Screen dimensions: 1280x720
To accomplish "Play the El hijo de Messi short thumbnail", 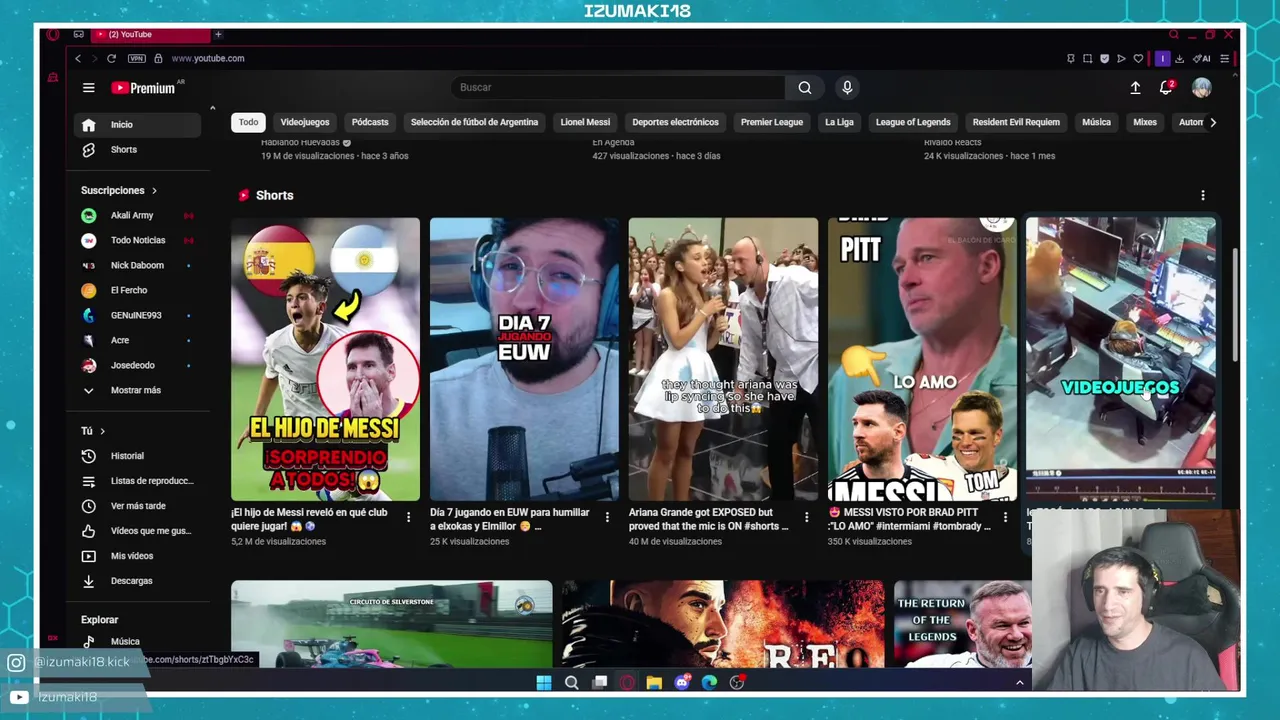I will coord(325,359).
